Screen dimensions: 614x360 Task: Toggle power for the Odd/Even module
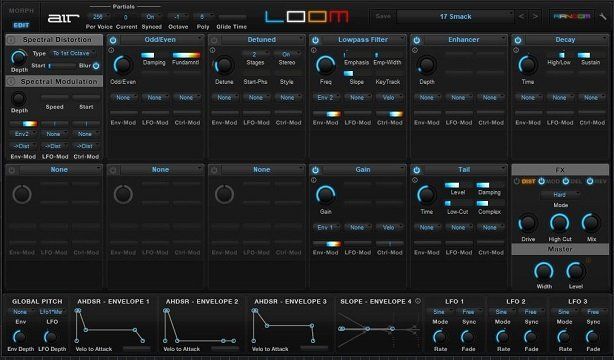(113, 40)
